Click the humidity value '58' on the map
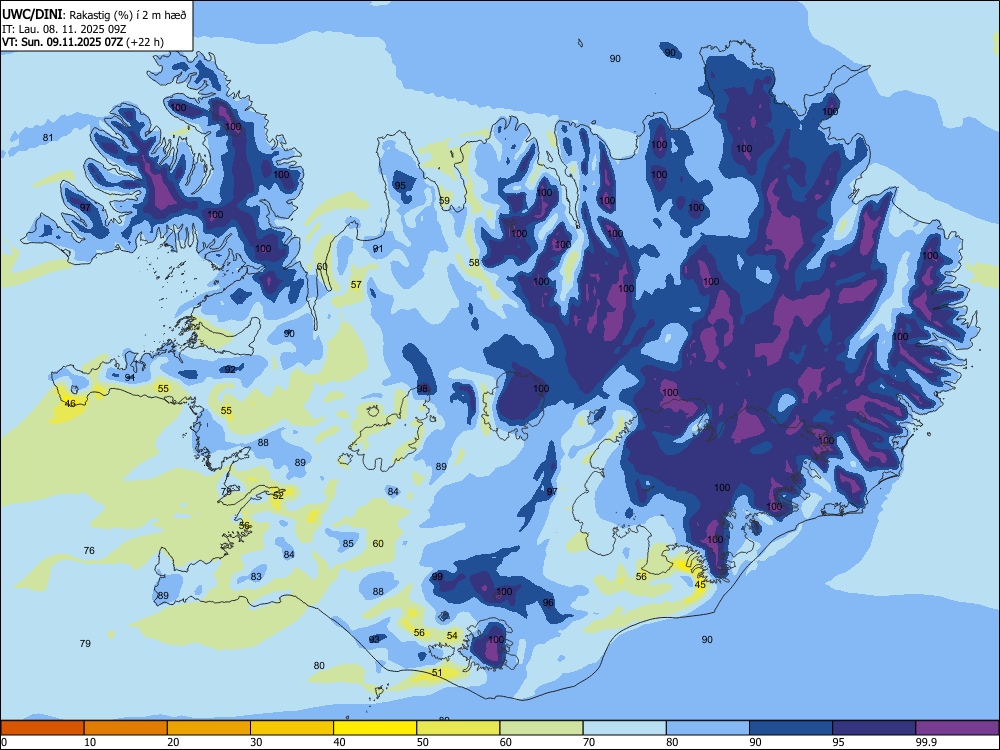1000x750 pixels. click(474, 263)
